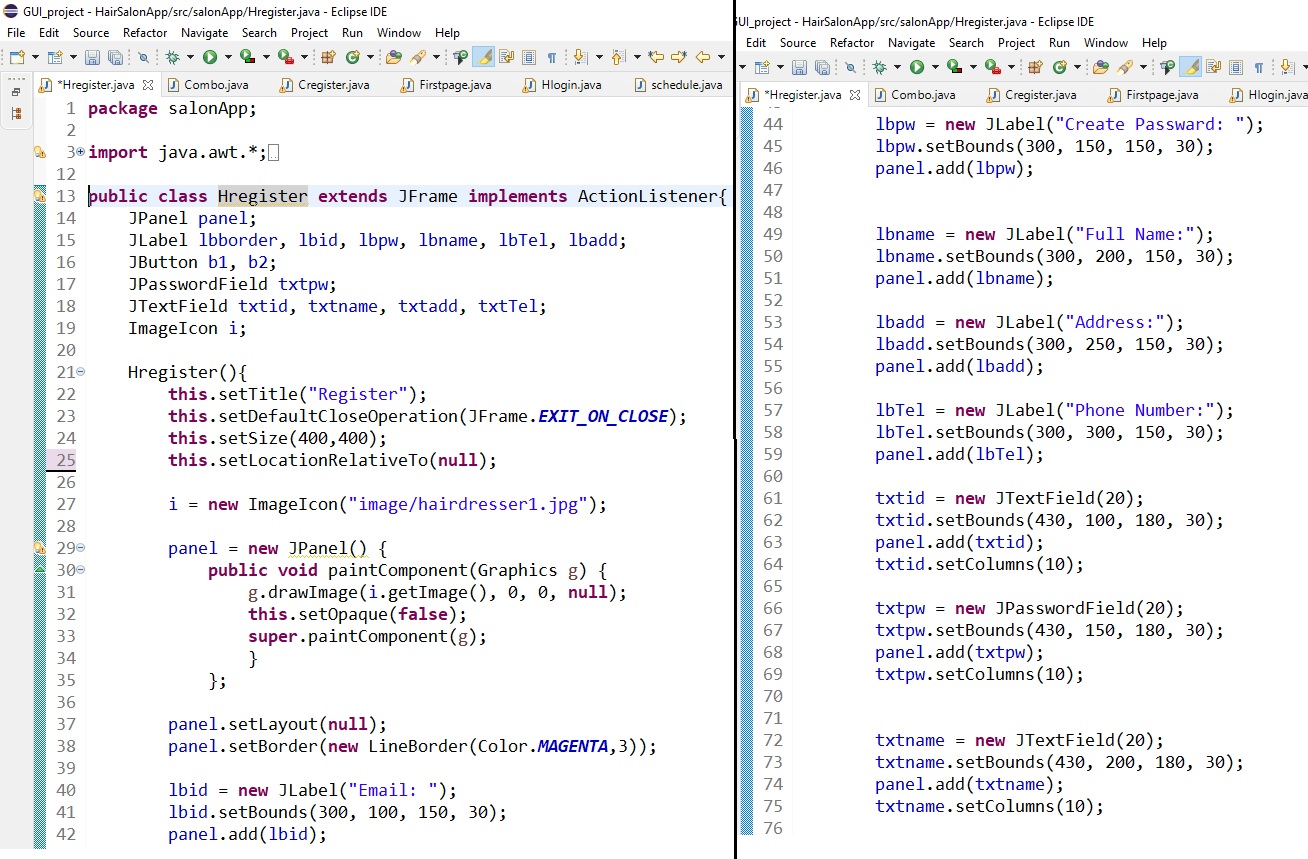The height and width of the screenshot is (859, 1308).
Task: Click Last Edit Location icon in left window
Action: coord(656,57)
